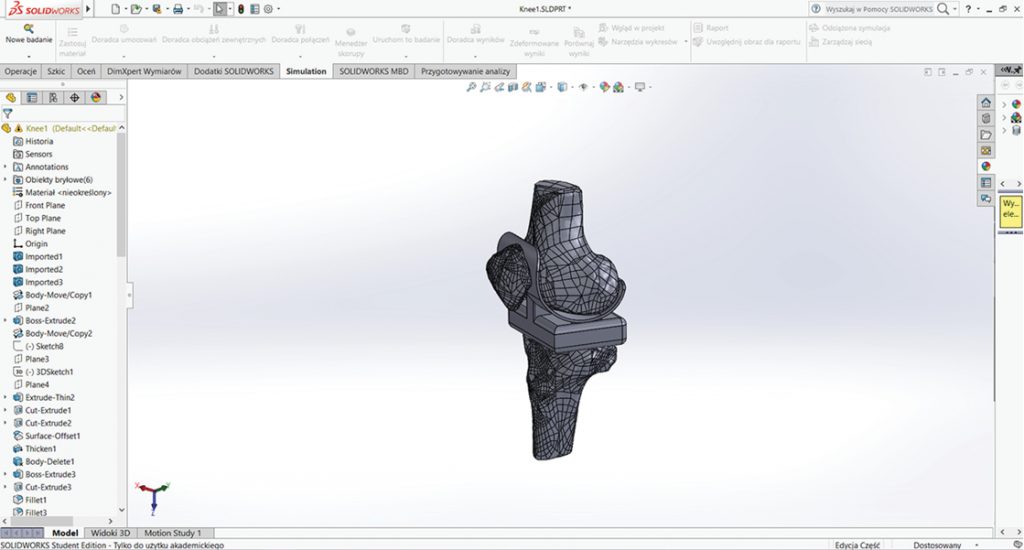Select the FeatureManager design tree tab icon

tap(12, 97)
